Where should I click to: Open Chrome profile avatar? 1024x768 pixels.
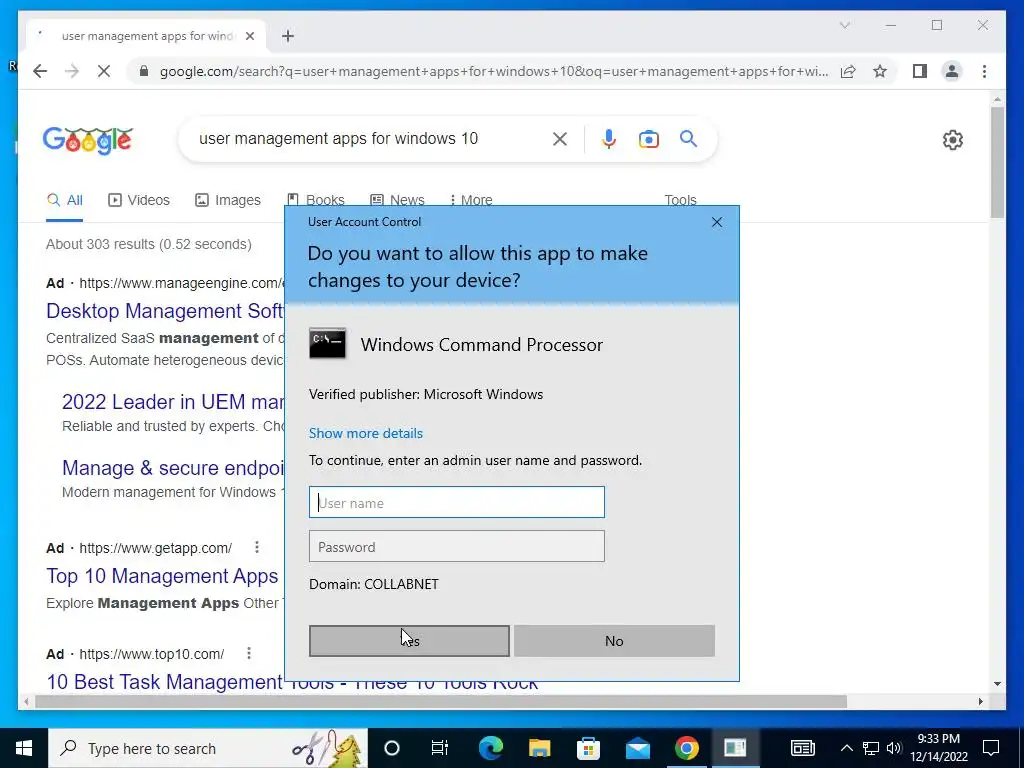952,71
